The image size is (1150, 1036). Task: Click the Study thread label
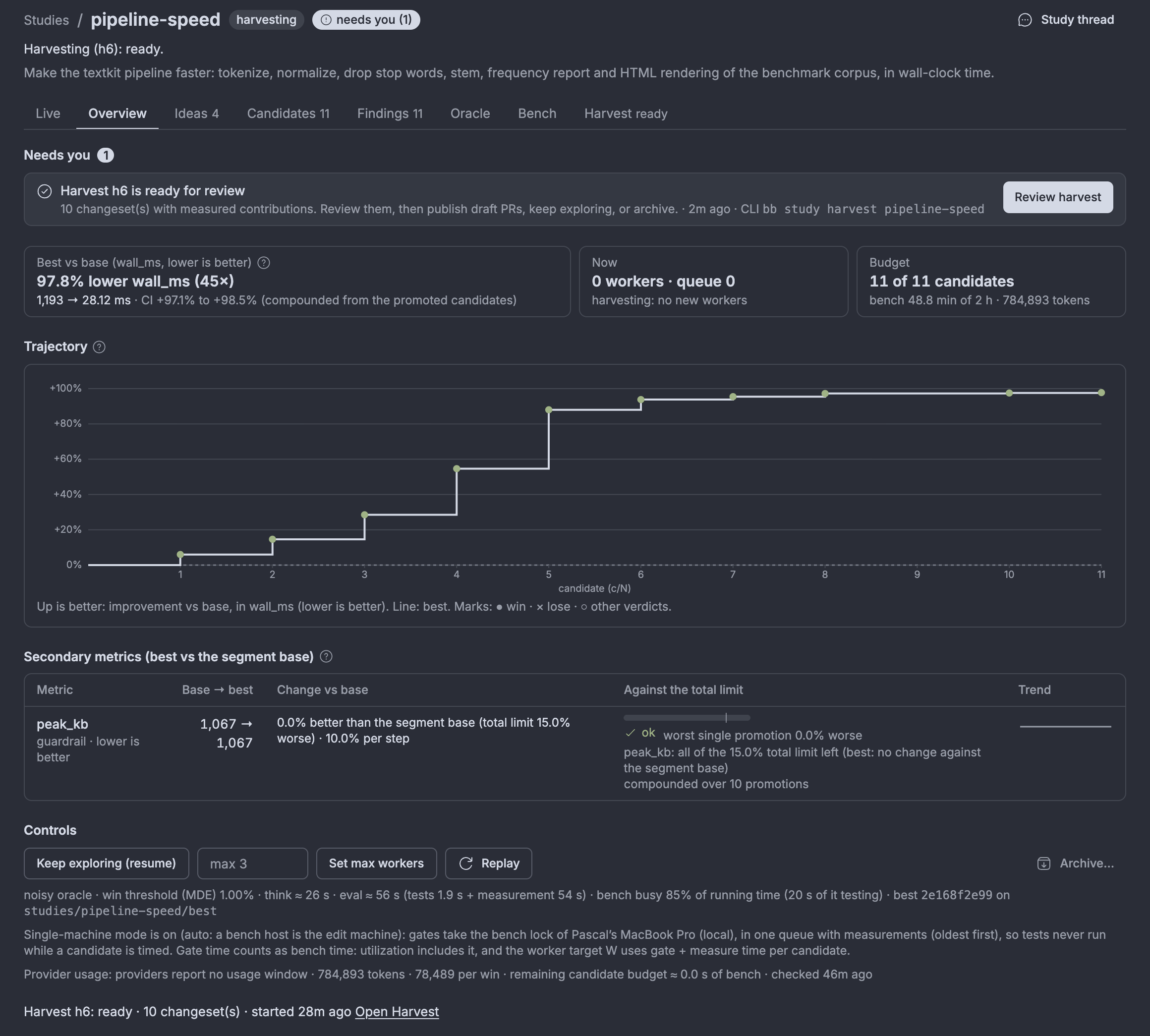point(1077,20)
